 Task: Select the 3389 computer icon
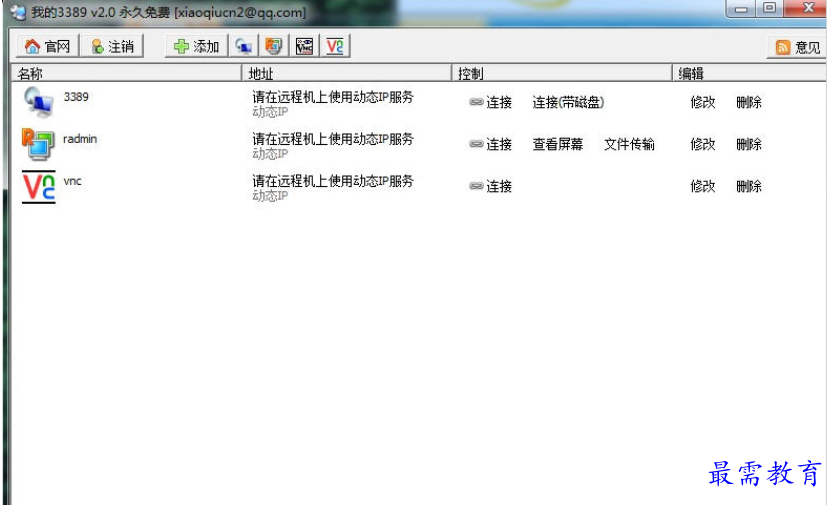(38, 102)
